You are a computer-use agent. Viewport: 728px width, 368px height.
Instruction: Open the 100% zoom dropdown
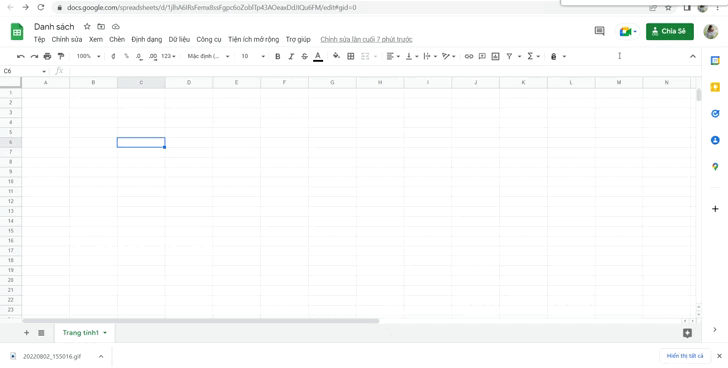88,56
